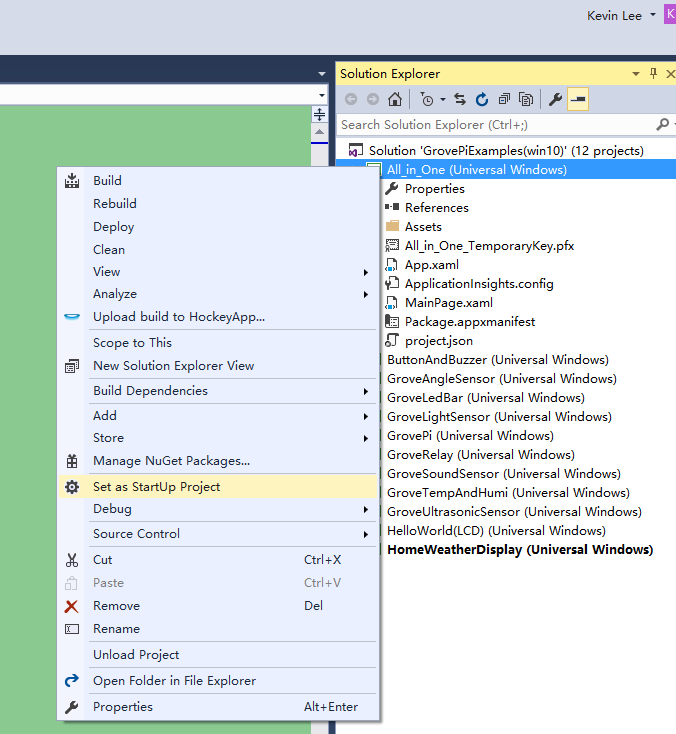
Task: Expand the Source Control submenu
Action: pos(218,534)
